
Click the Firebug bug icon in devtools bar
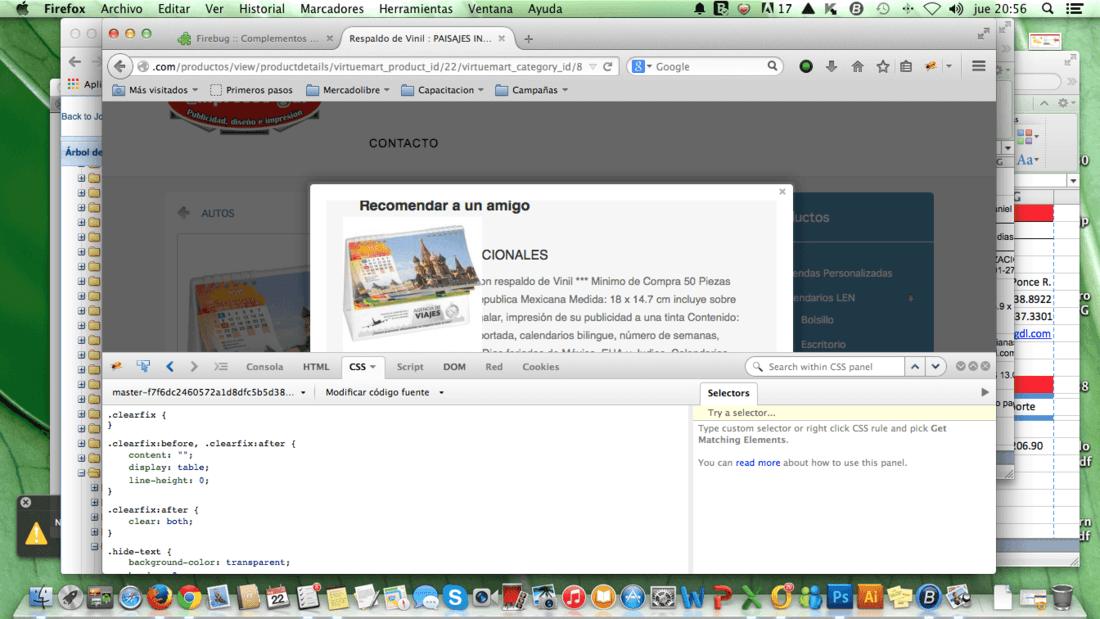[116, 366]
